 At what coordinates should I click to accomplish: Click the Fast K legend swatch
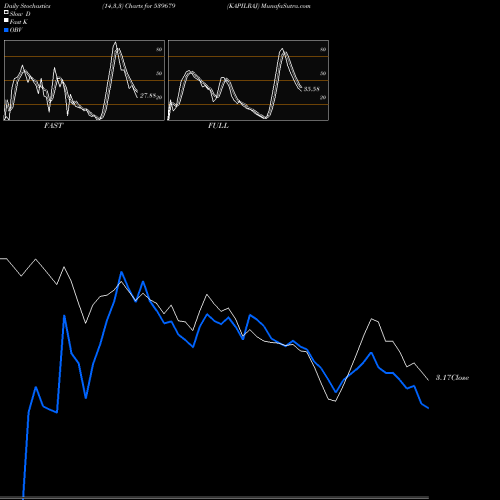coord(6,20)
